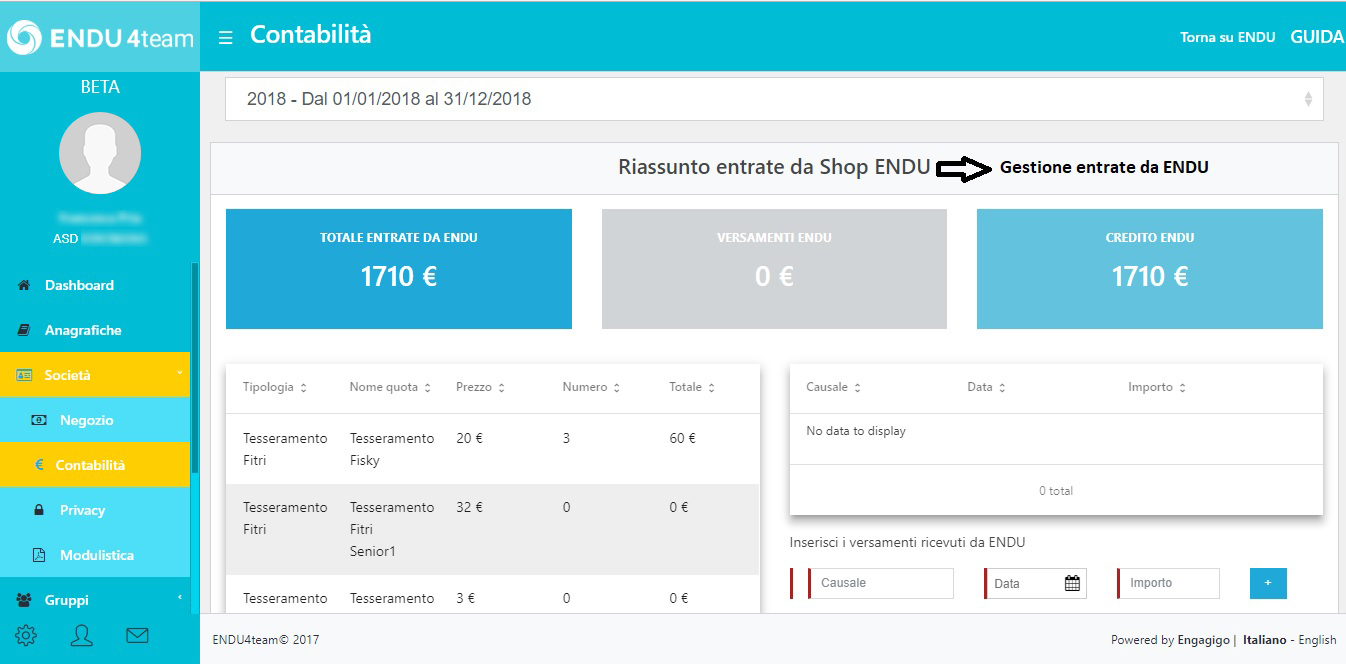Click the Contabilità euro icon
The width and height of the screenshot is (1346, 664).
(x=39, y=465)
